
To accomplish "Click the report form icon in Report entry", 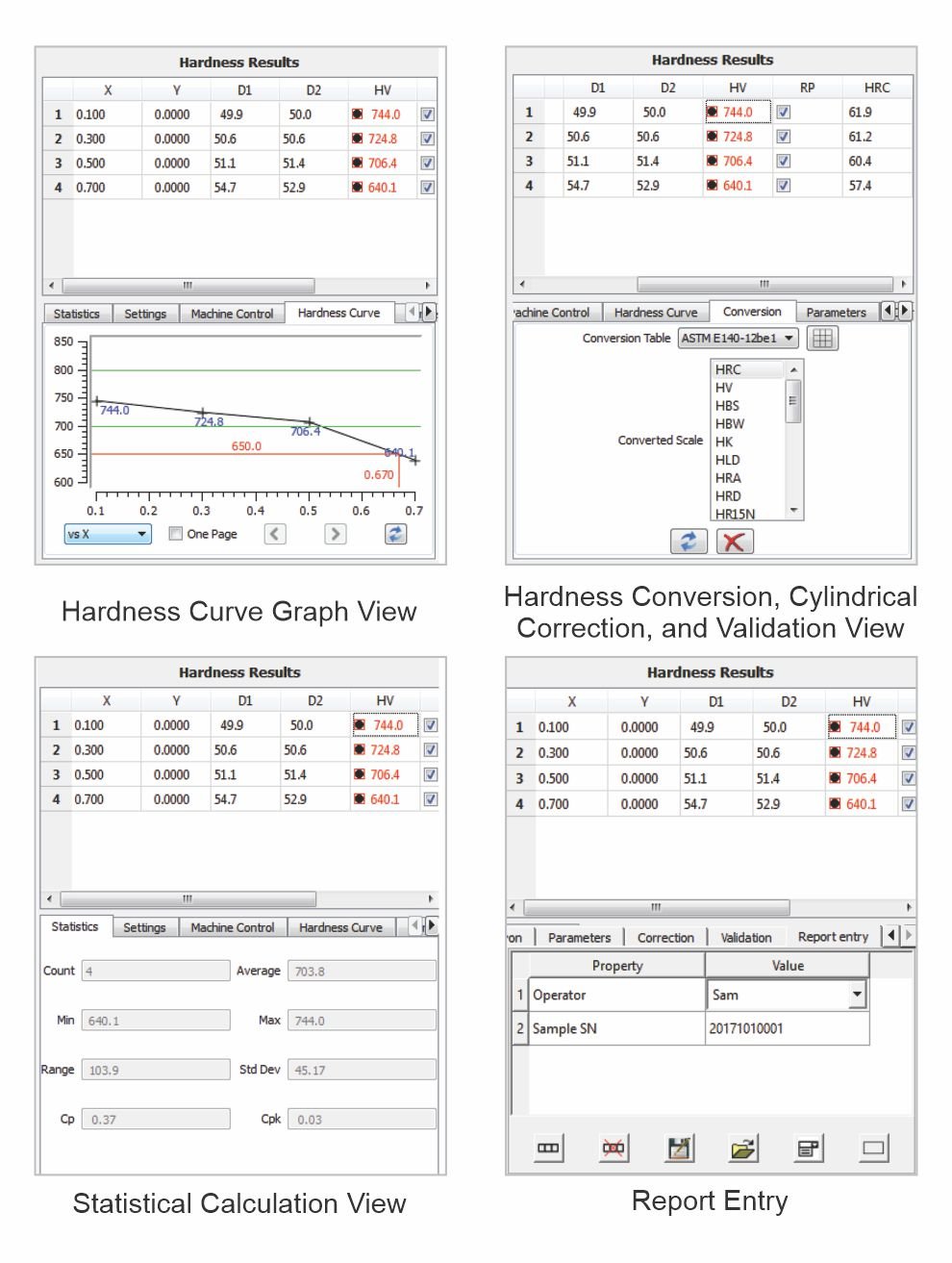I will tap(808, 1148).
